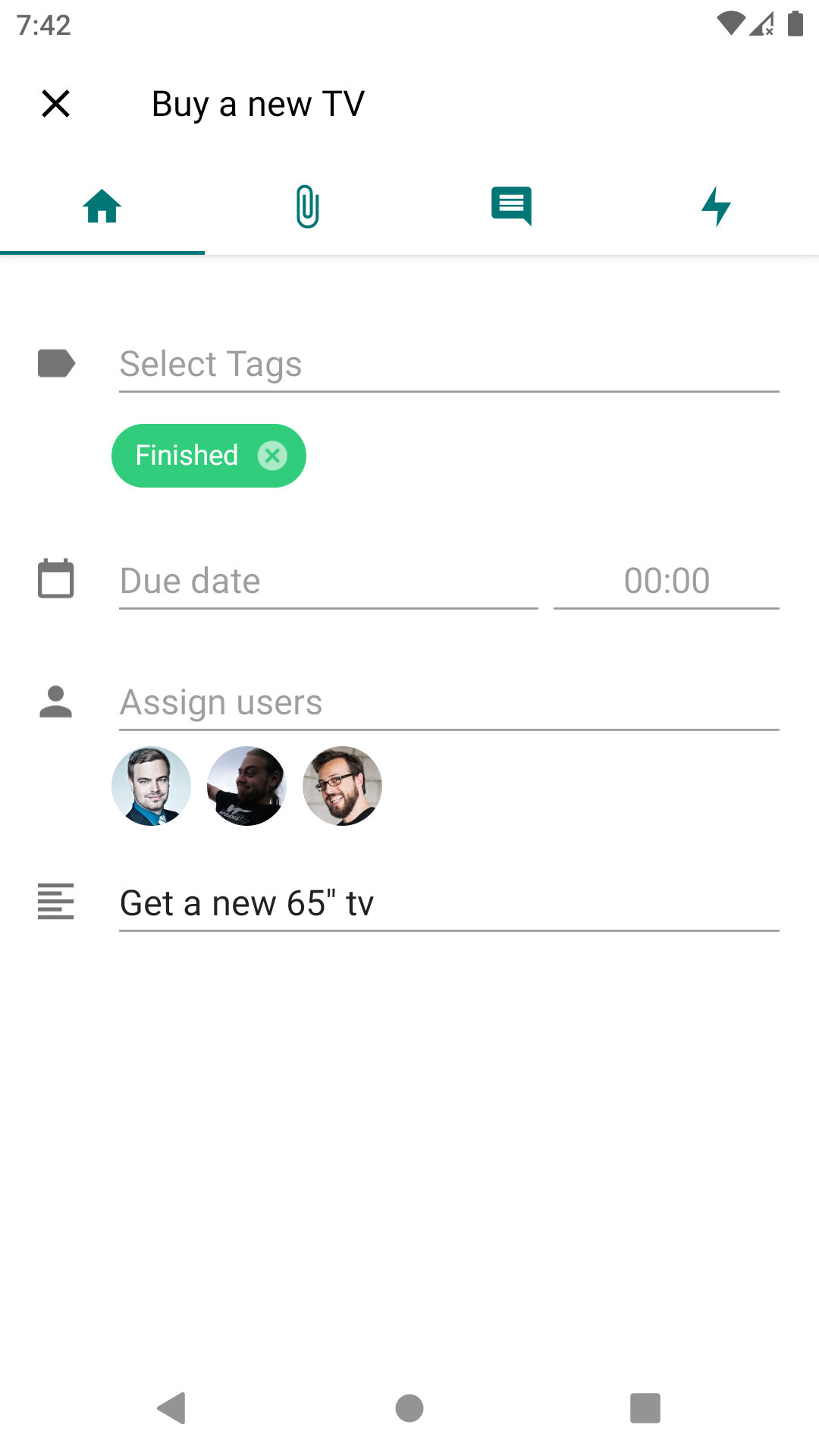Select the bearded user with glasses avatar
Image resolution: width=819 pixels, height=1456 pixels.
pyautogui.click(x=342, y=786)
